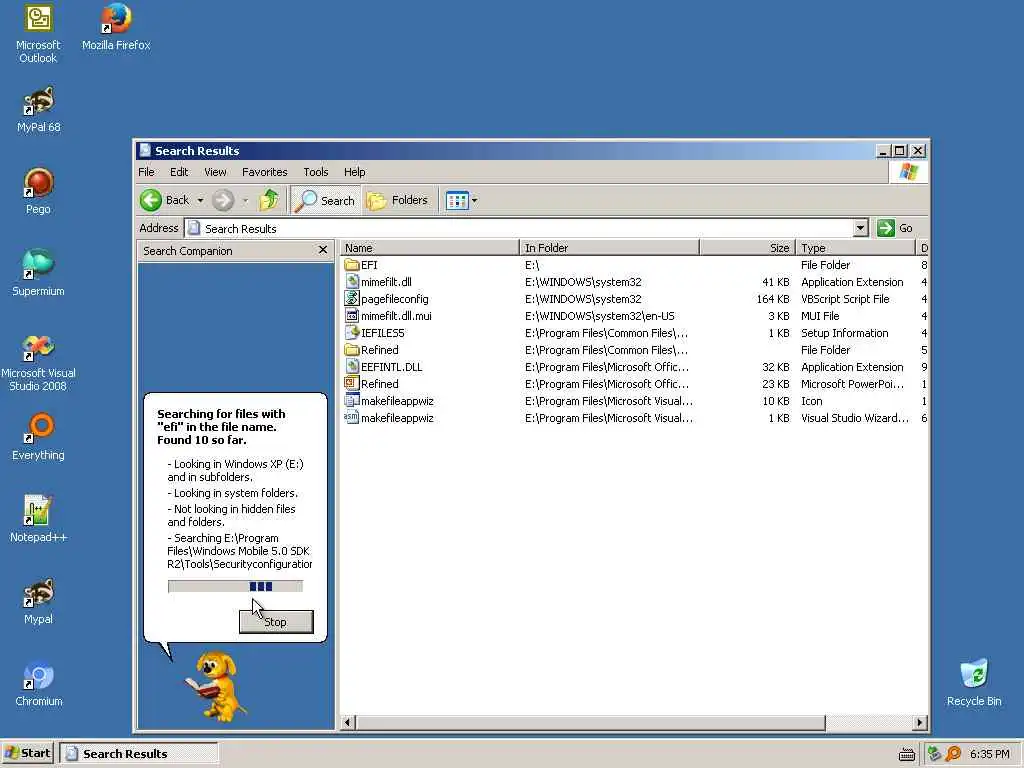Toggle the Search magnifier toolbar button
The width and height of the screenshot is (1024, 768).
pos(324,200)
